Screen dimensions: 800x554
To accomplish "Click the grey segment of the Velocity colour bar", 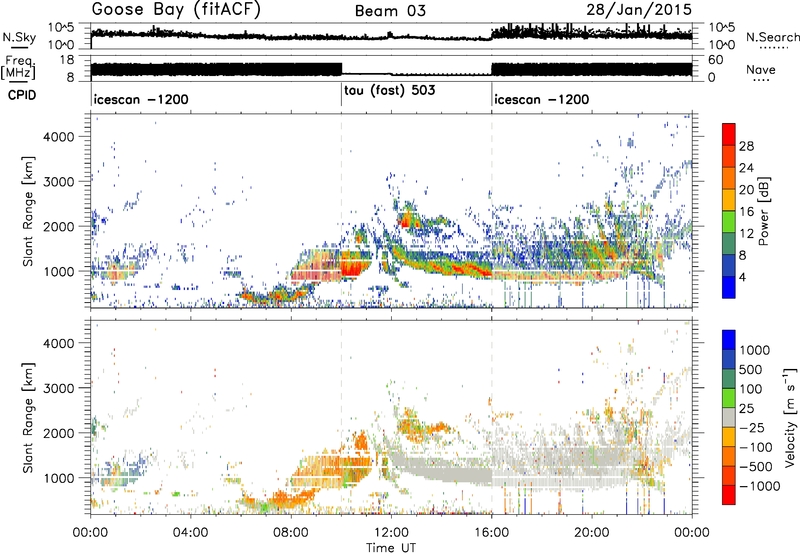I will click(729, 417).
